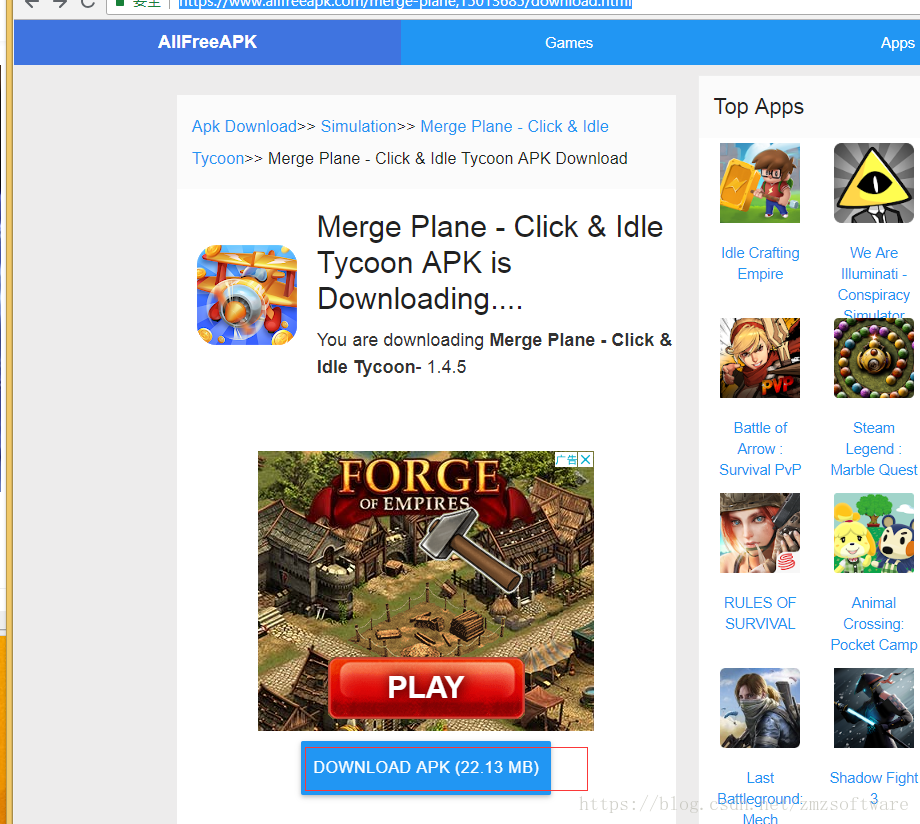This screenshot has width=920, height=824.
Task: Click the browser reload button
Action: pos(87,3)
